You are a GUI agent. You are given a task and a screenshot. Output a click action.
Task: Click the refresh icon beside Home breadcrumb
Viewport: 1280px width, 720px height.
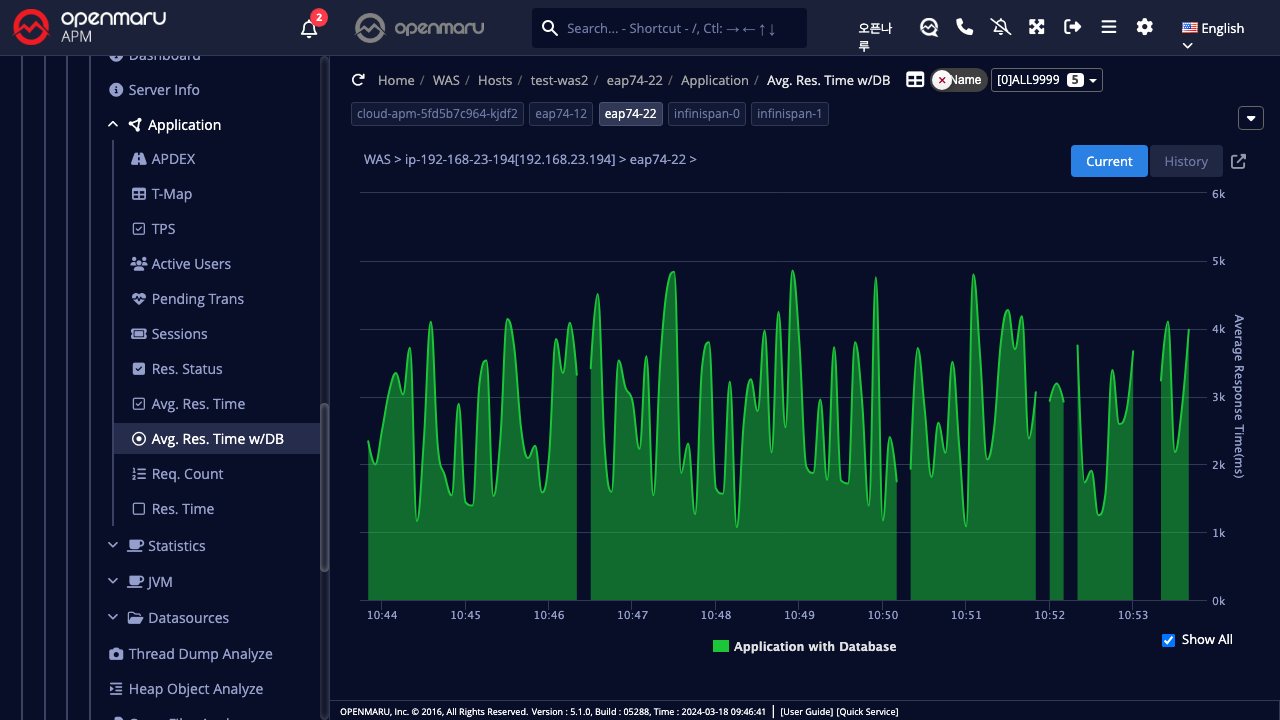click(x=358, y=80)
